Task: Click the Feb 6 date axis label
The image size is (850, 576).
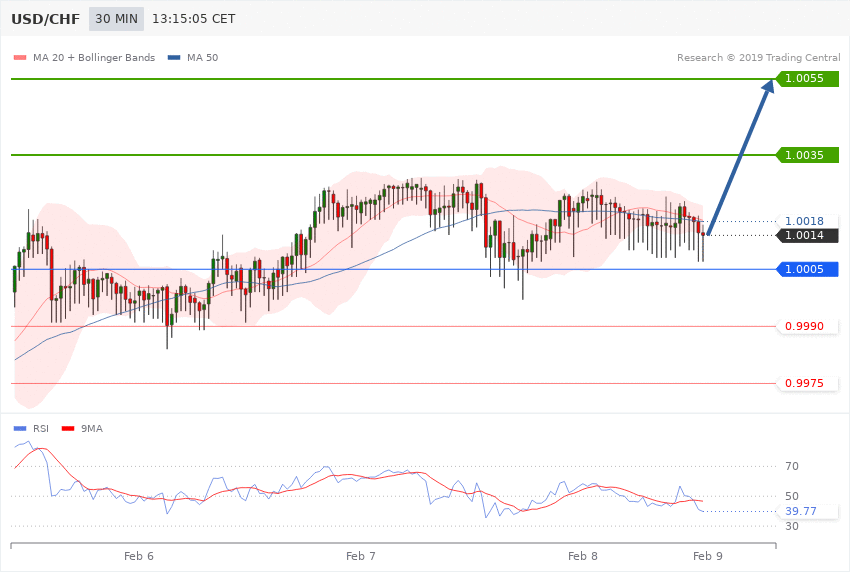Action: pyautogui.click(x=139, y=556)
